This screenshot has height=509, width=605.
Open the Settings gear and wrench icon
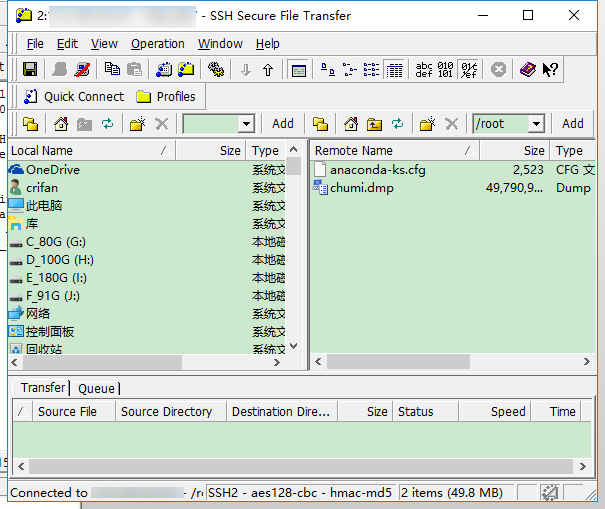(216, 70)
